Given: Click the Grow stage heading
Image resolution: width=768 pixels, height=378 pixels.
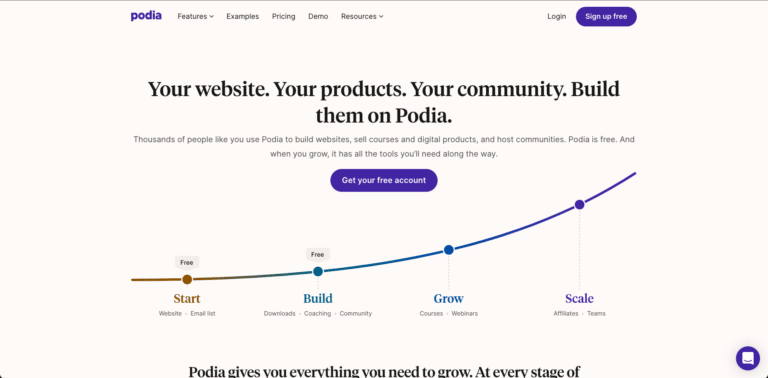Looking at the screenshot, I should point(449,299).
